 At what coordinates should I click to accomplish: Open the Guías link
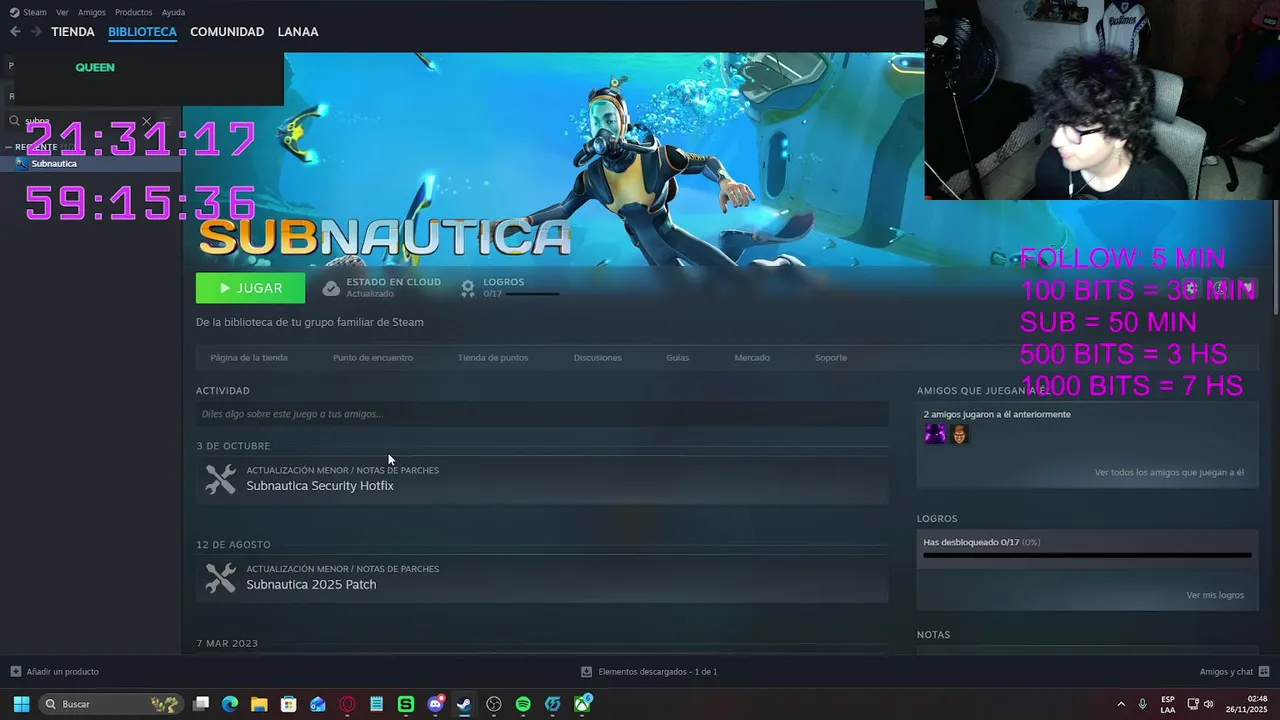click(678, 357)
